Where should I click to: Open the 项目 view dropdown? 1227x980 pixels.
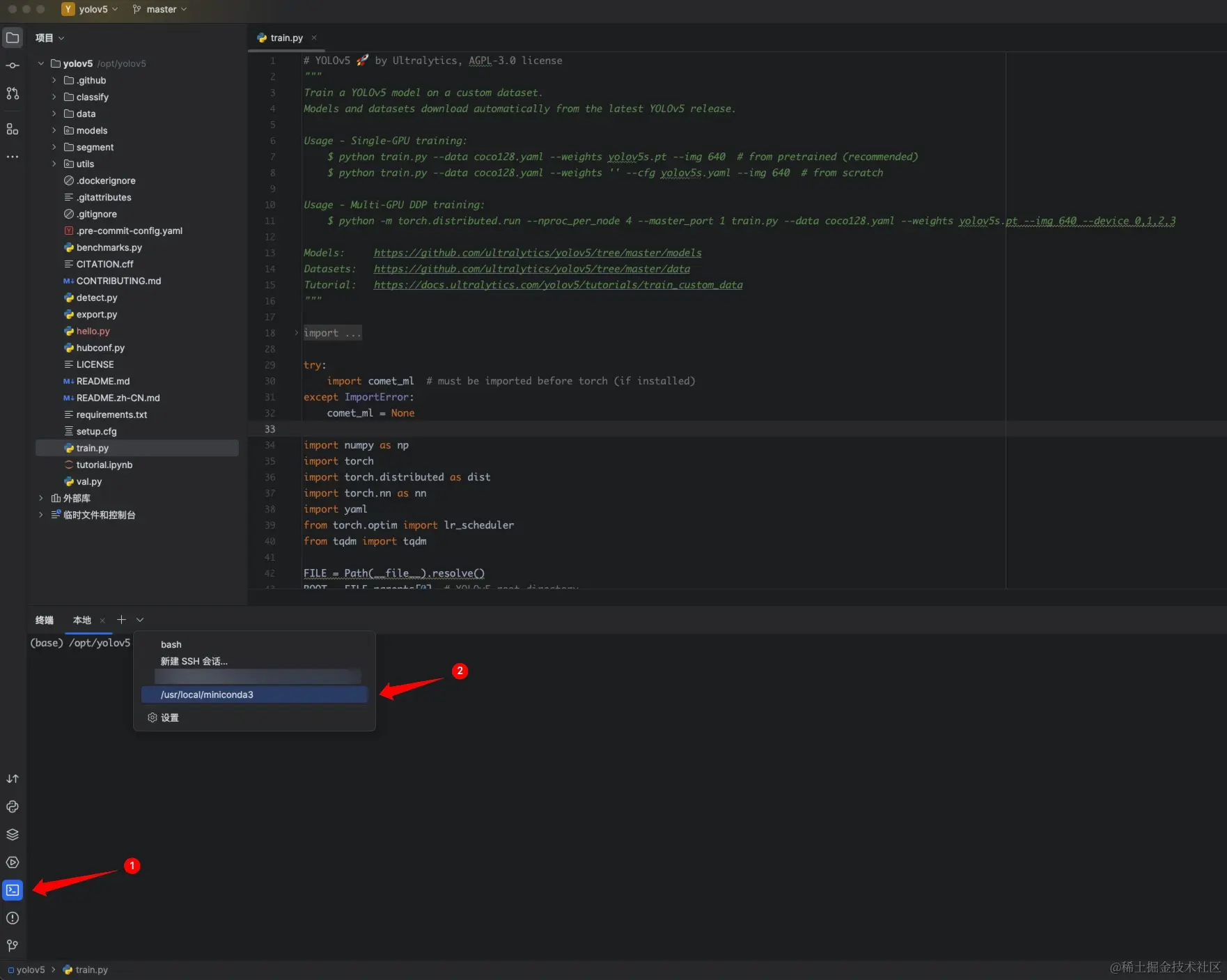(x=49, y=38)
